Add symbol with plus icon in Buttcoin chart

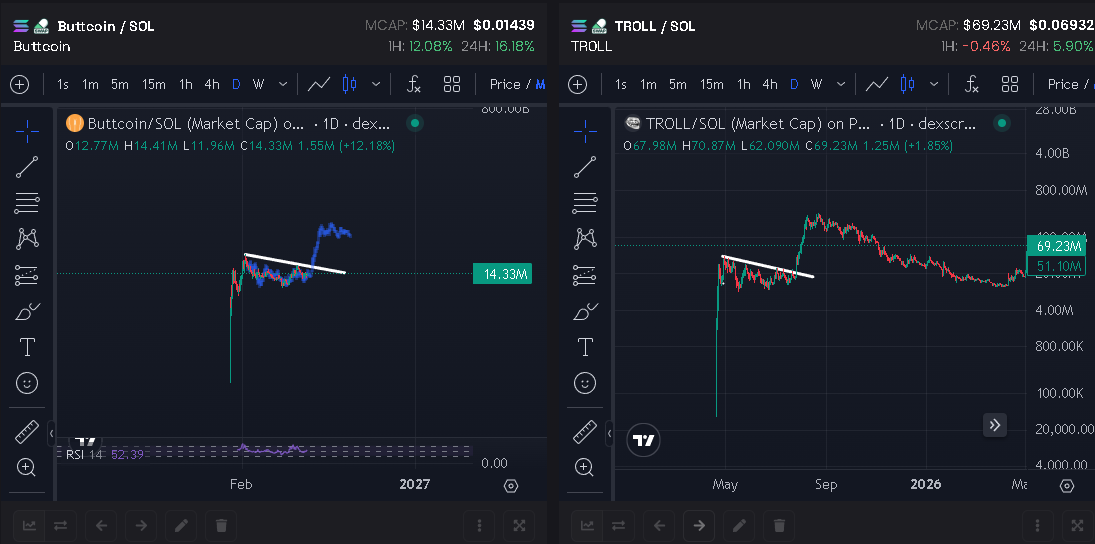click(20, 84)
